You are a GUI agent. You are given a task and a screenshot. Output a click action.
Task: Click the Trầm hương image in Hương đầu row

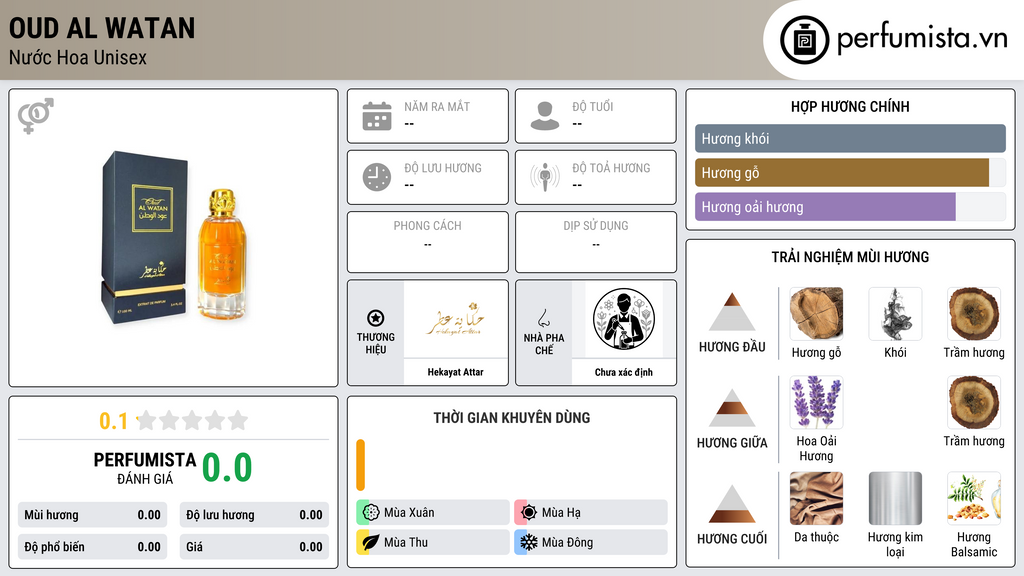point(974,314)
